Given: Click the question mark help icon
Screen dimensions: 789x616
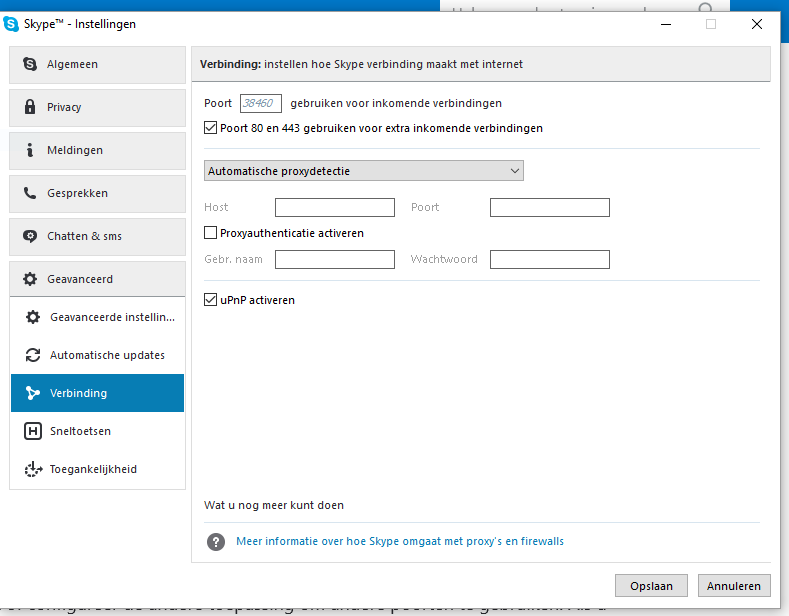Looking at the screenshot, I should pyautogui.click(x=216, y=542).
